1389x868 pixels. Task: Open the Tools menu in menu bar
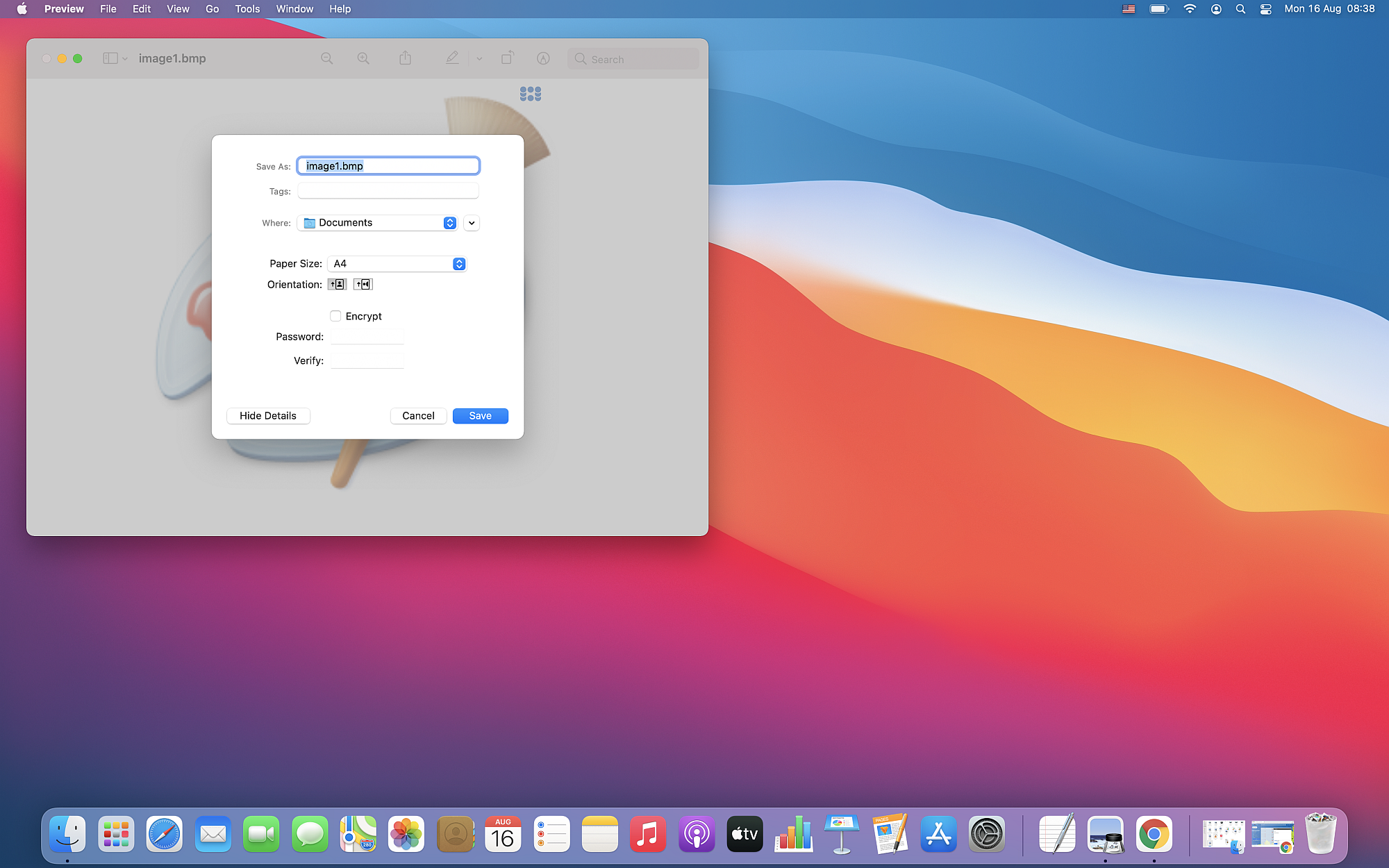(246, 9)
